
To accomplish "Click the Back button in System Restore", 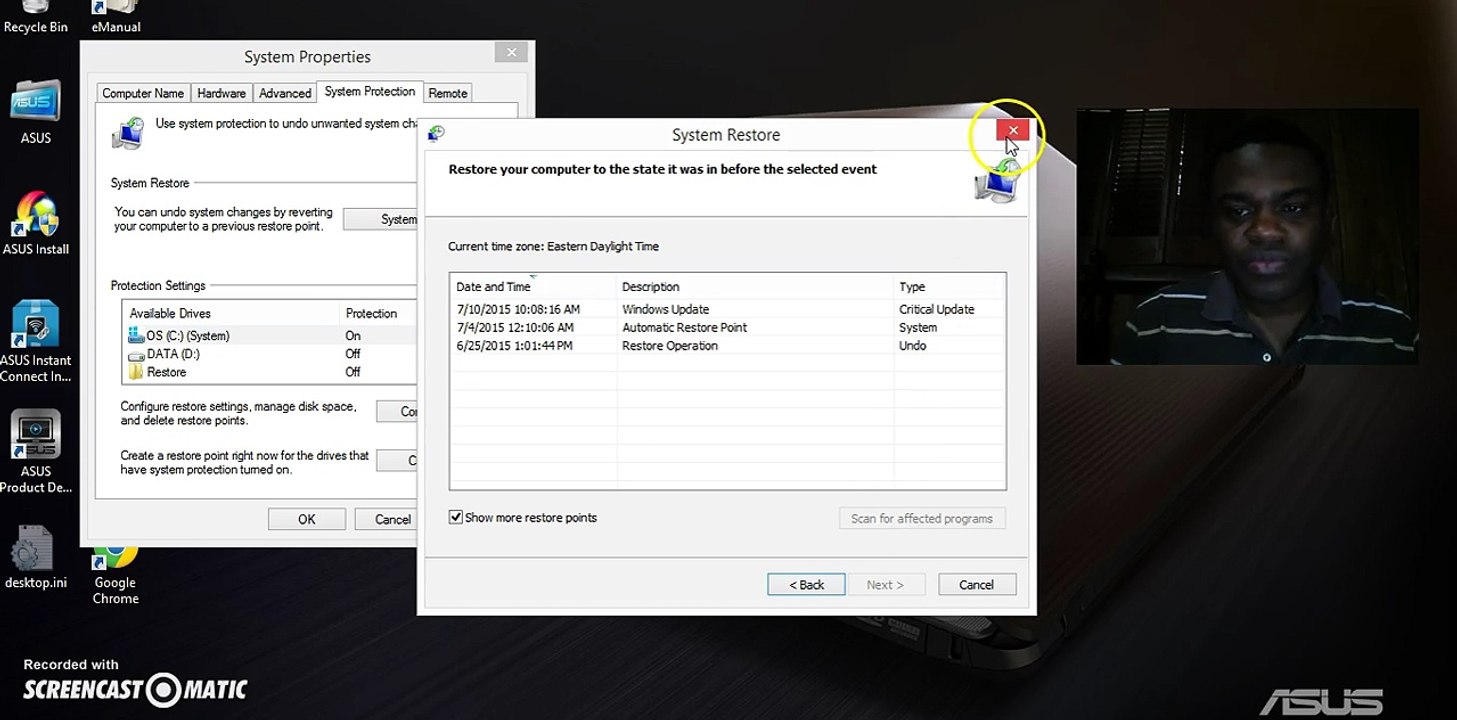I will 806,585.
